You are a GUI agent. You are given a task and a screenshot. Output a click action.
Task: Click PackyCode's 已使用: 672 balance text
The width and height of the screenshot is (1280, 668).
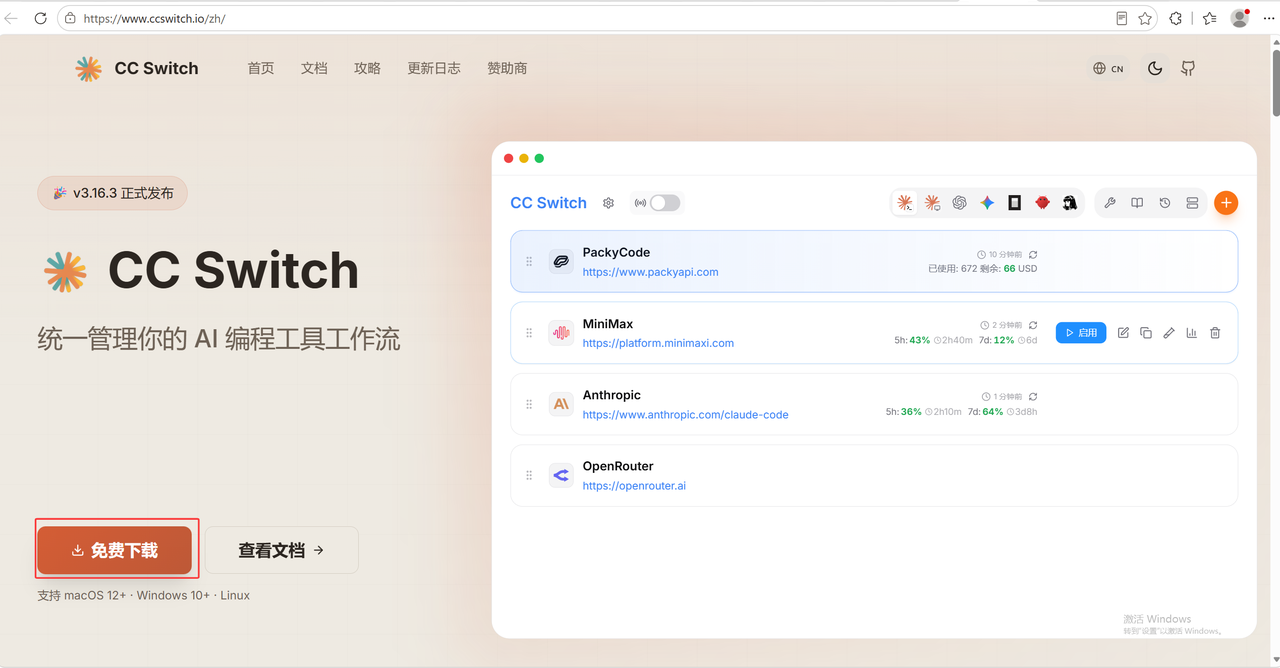[952, 269]
